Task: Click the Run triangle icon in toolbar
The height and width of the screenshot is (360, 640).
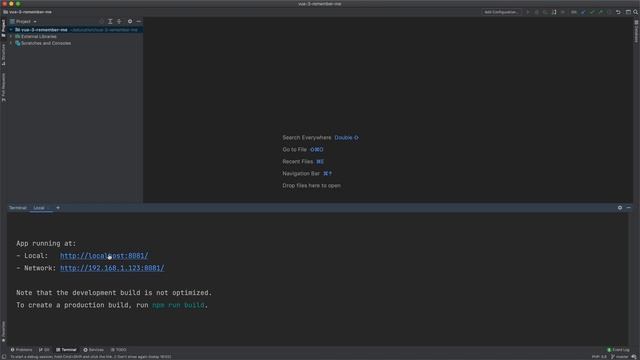Action: tap(528, 12)
